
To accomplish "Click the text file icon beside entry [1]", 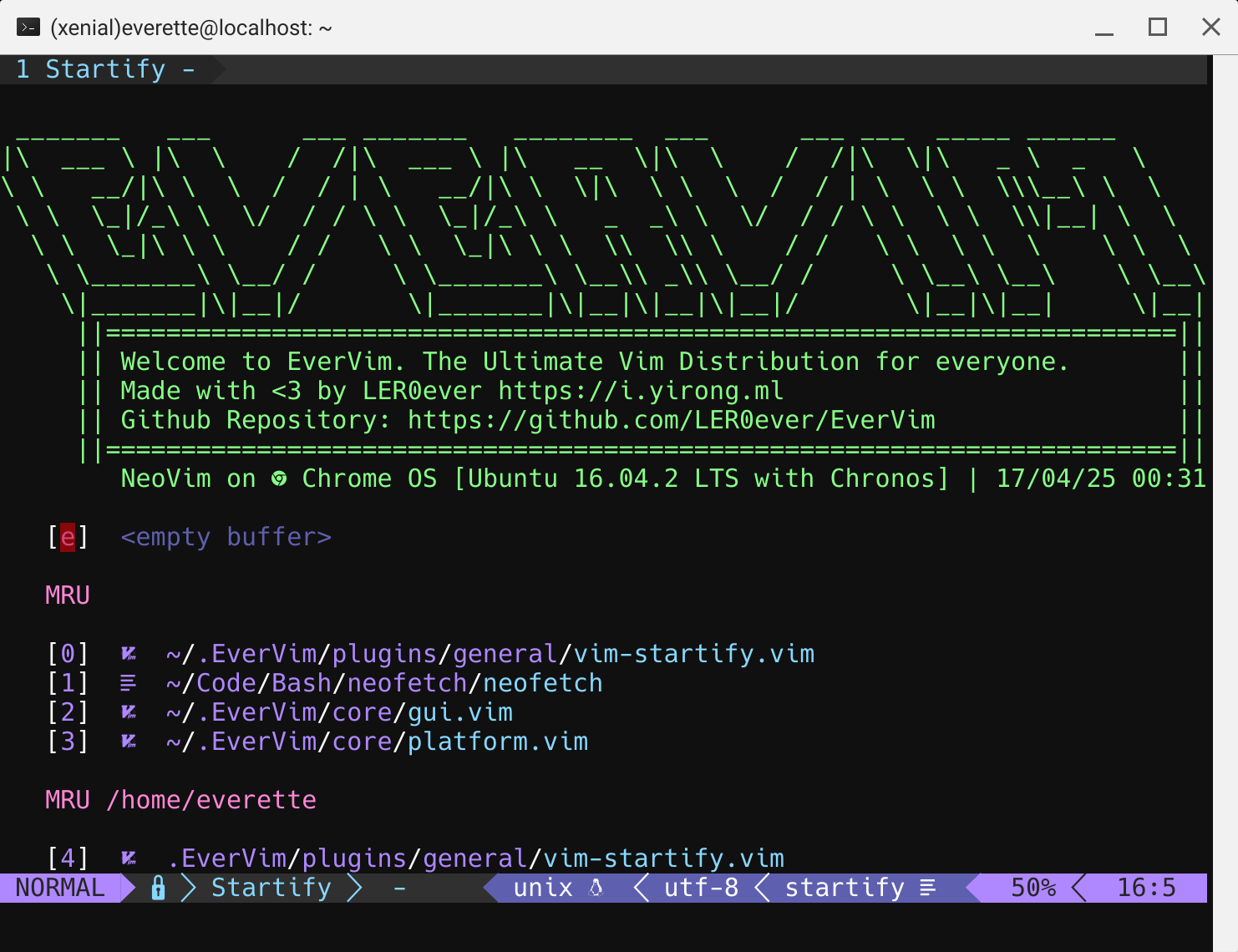I will (128, 683).
